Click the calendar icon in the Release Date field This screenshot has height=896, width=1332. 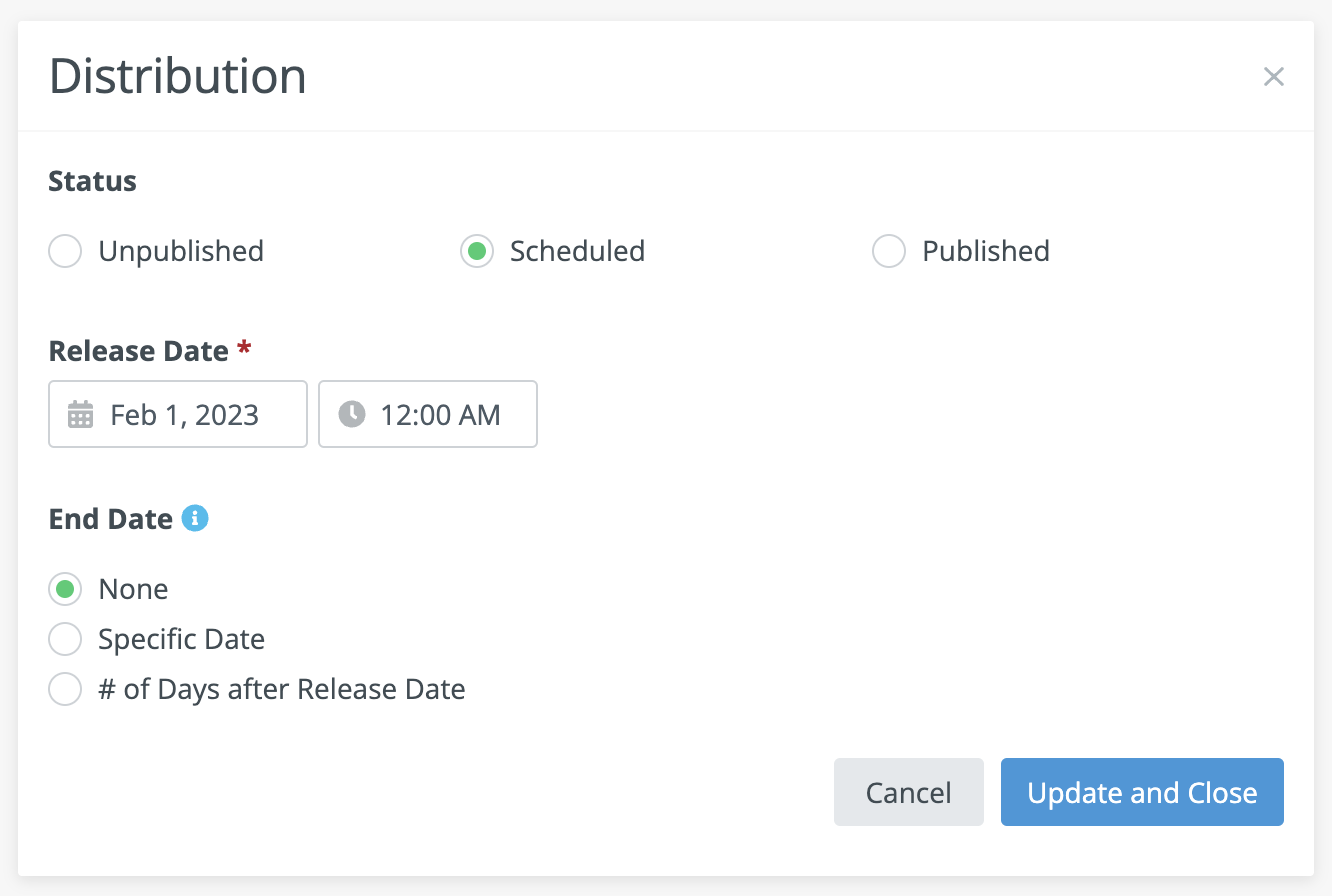point(80,414)
